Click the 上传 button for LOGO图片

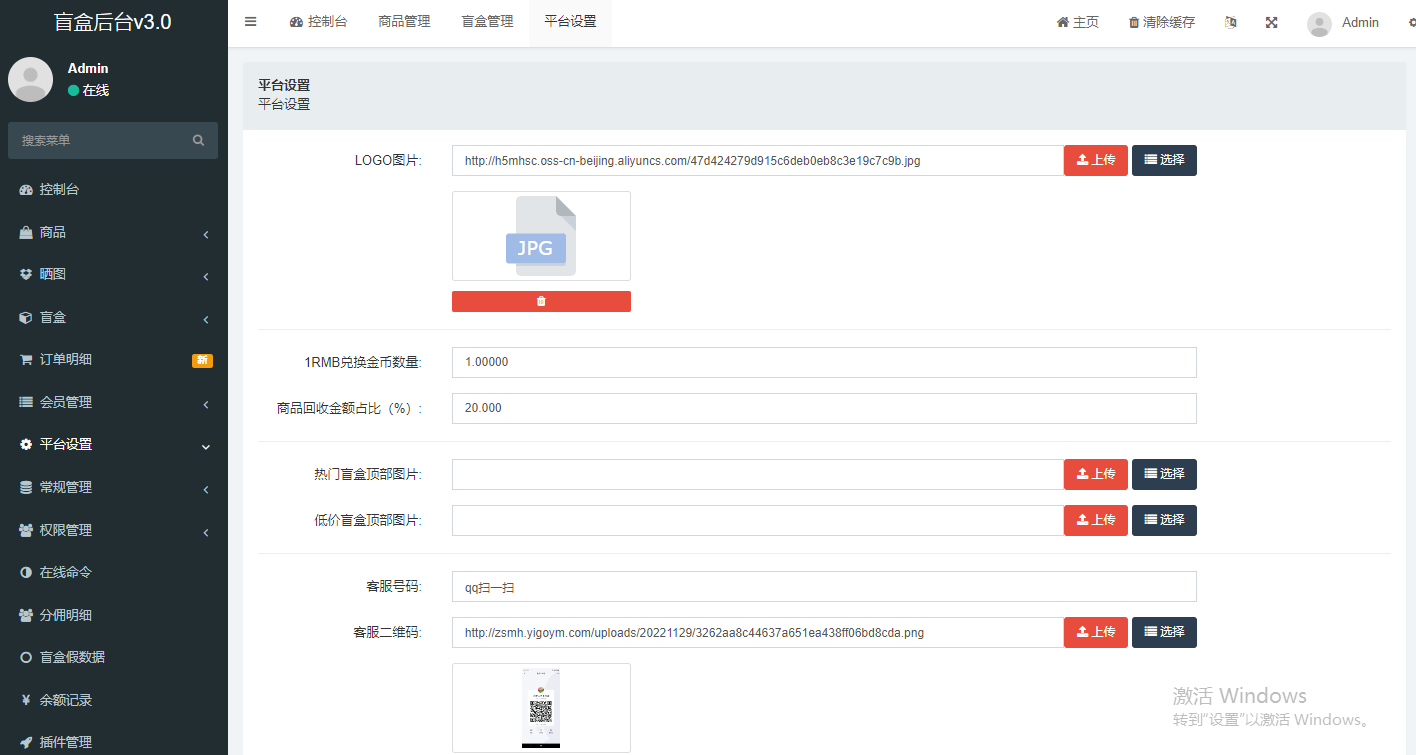point(1095,160)
